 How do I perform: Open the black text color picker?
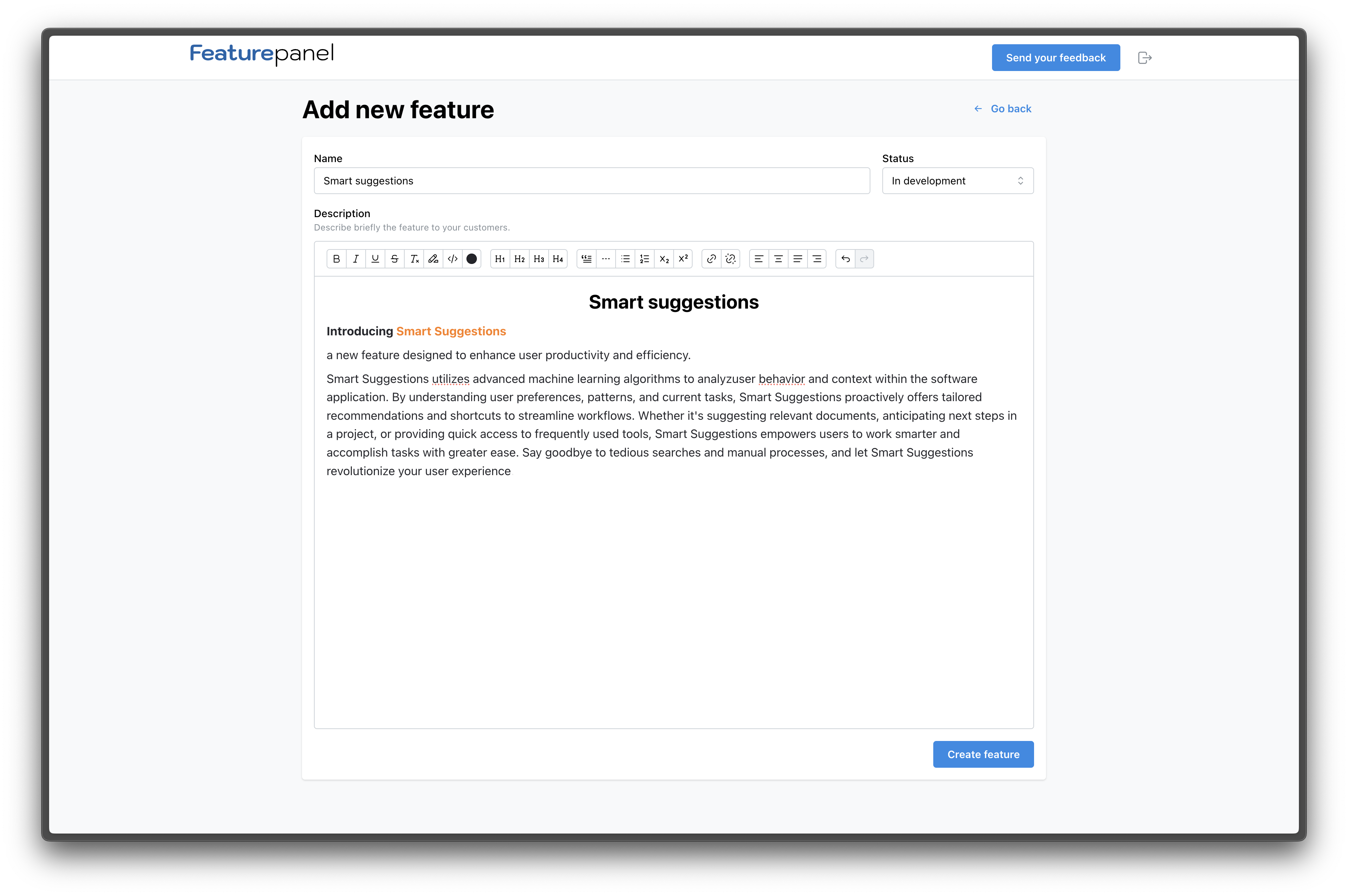point(472,259)
